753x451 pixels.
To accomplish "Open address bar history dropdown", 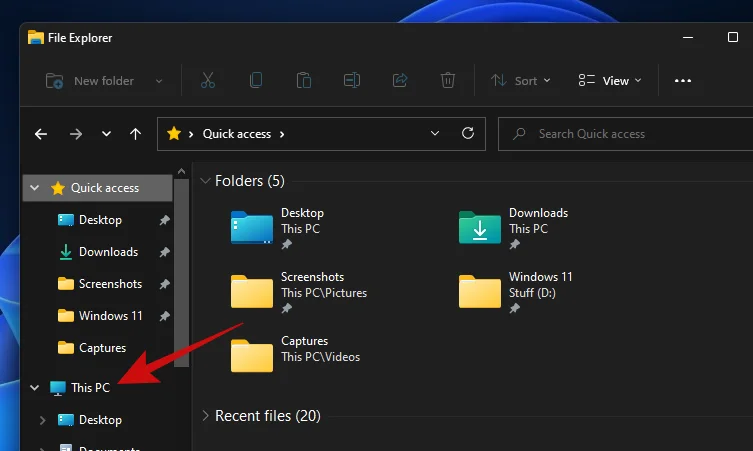I will (x=435, y=133).
